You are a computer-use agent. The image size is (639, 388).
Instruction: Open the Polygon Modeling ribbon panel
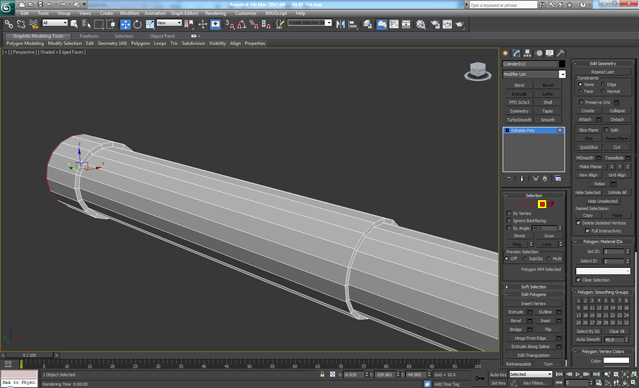click(x=25, y=43)
